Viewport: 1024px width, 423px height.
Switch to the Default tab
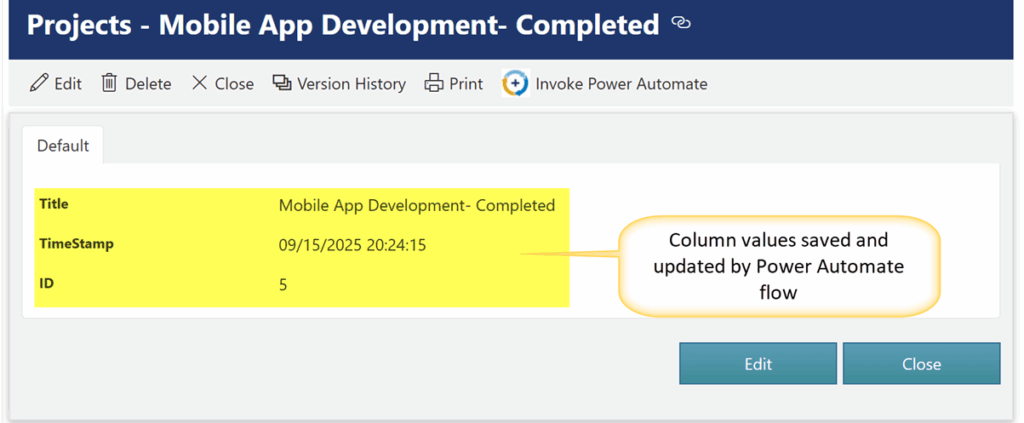pos(63,146)
